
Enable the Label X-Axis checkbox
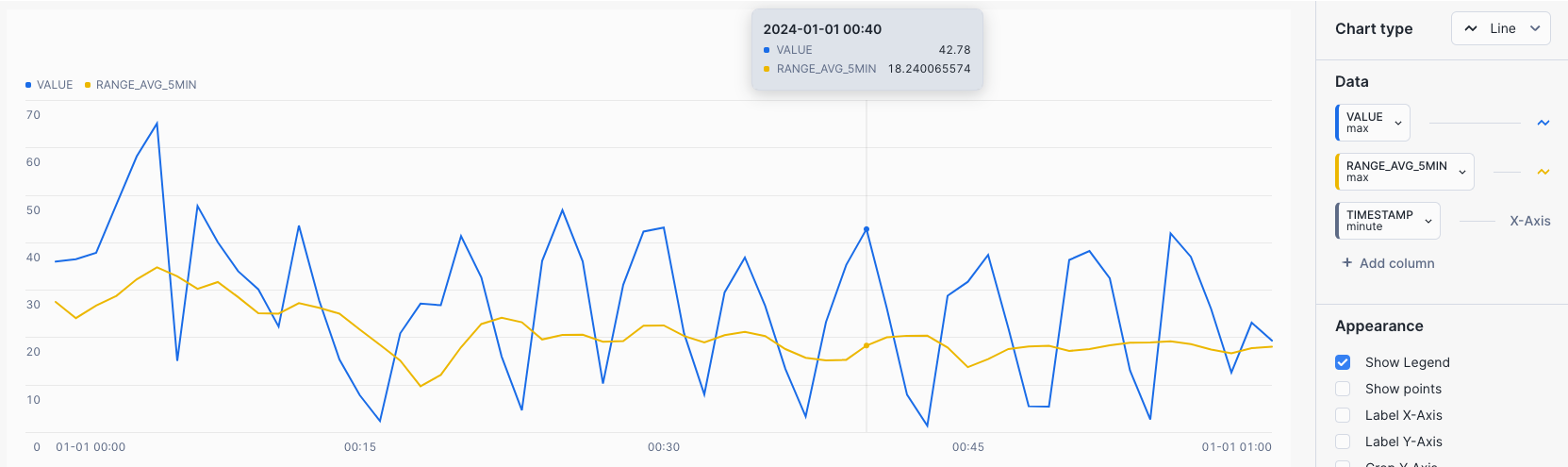click(x=1343, y=415)
